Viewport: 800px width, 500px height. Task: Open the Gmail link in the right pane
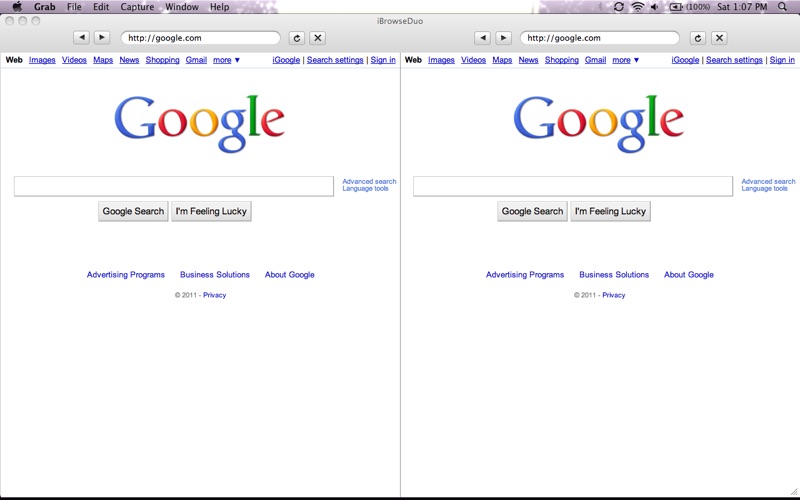(595, 60)
